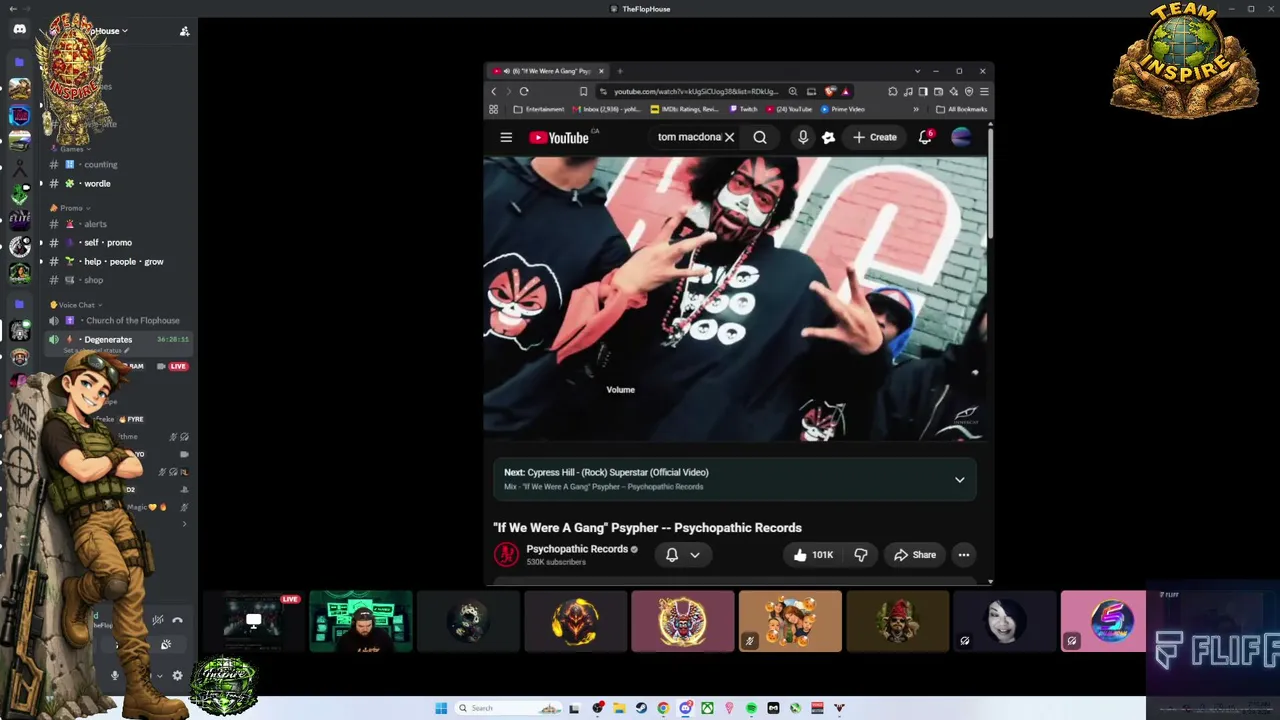Run YouTube search with magnifier button
1280x720 pixels.
point(760,138)
